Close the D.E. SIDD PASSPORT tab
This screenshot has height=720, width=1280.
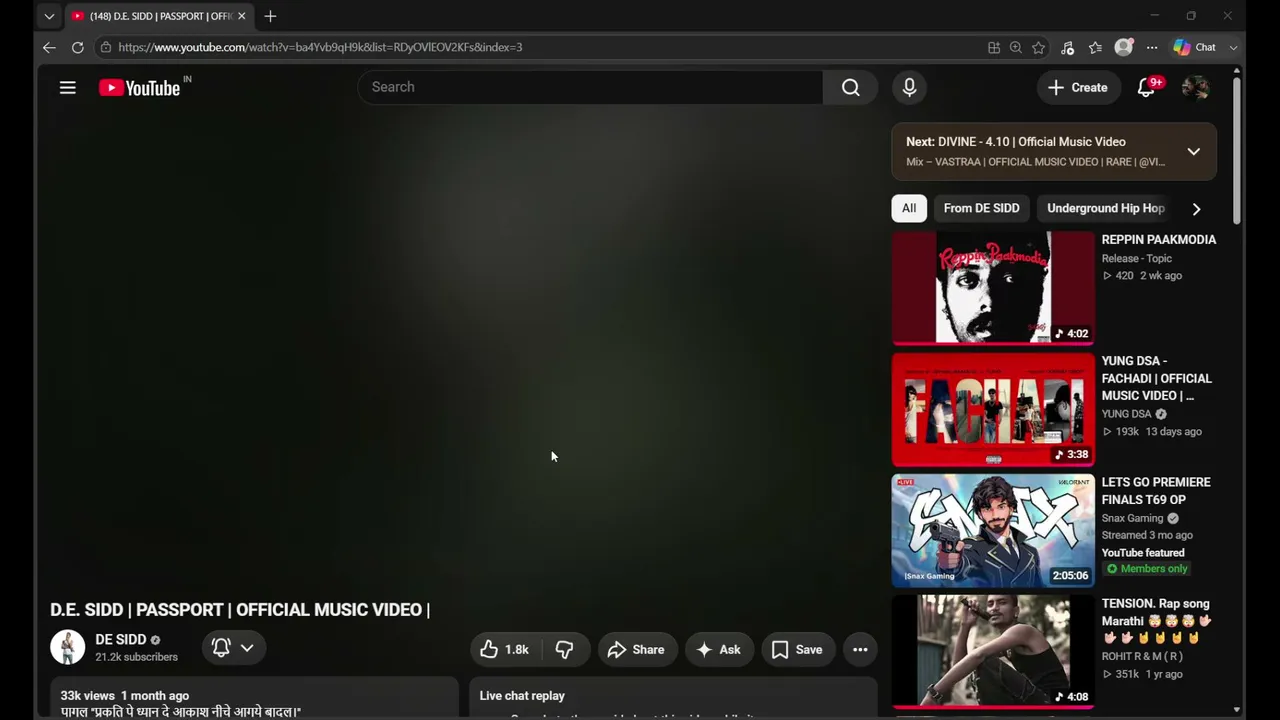click(241, 16)
